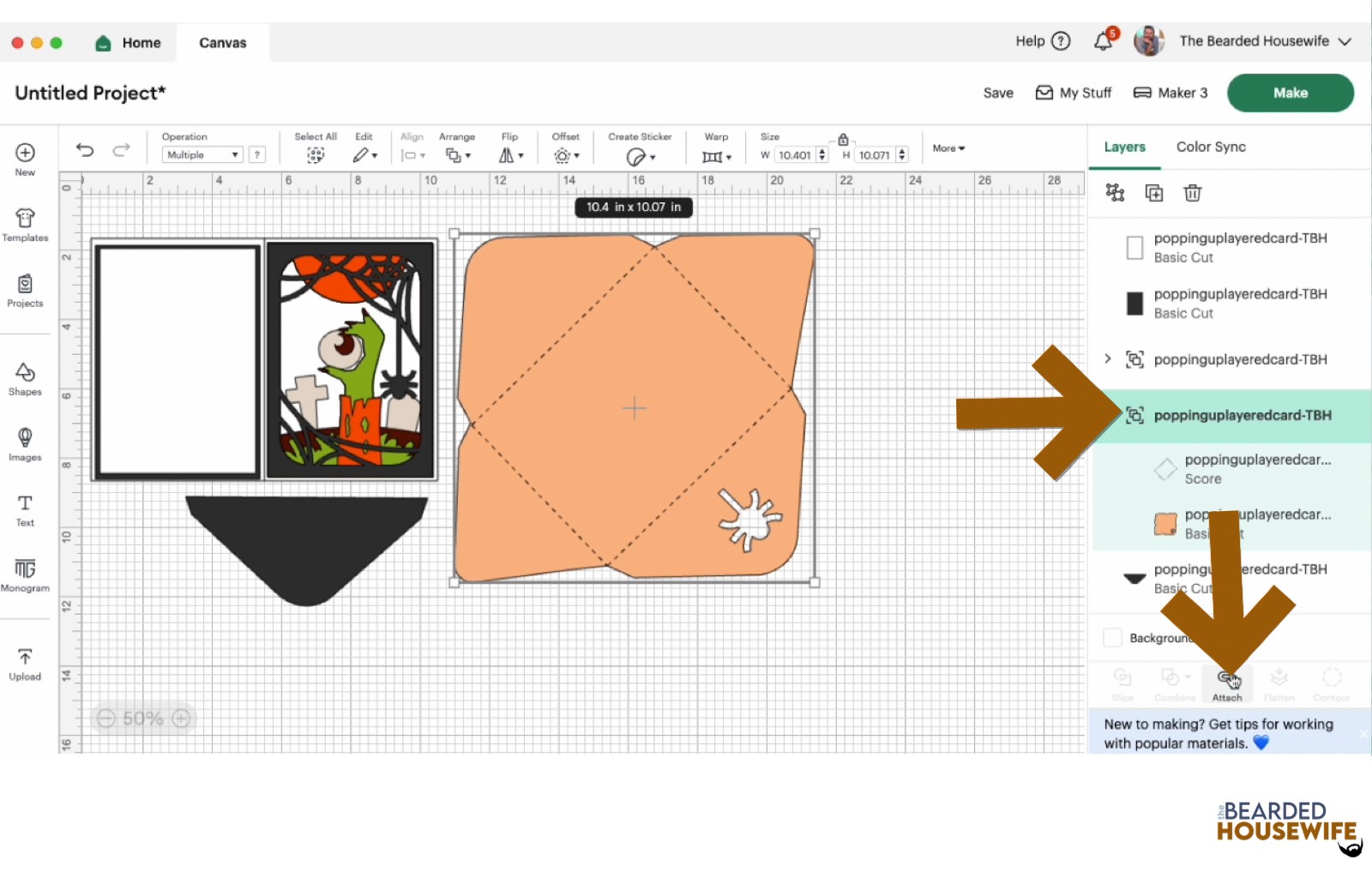Check the Background layer checkbox
Viewport: 1372px width, 872px height.
pyautogui.click(x=1112, y=637)
